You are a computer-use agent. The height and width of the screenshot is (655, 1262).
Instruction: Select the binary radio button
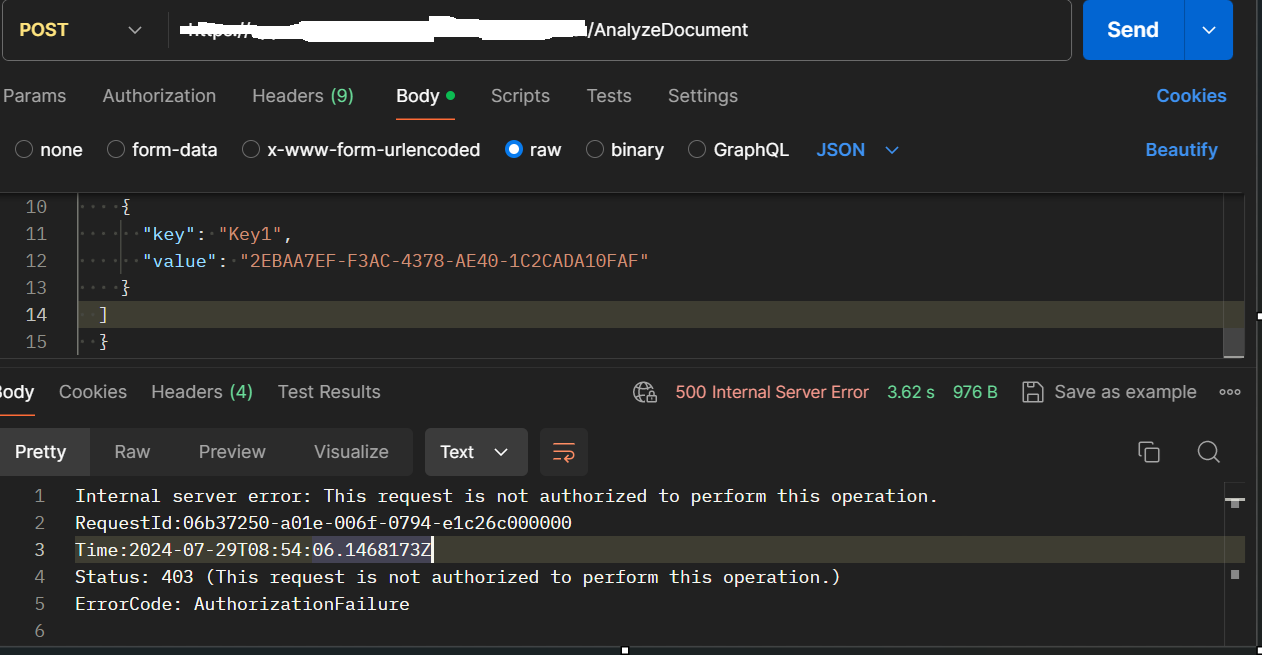click(595, 150)
